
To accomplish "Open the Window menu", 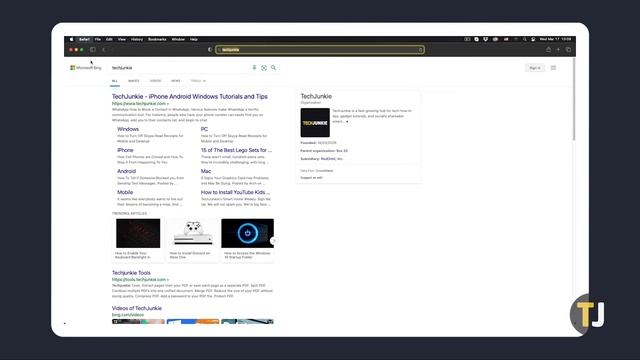I will (x=178, y=39).
